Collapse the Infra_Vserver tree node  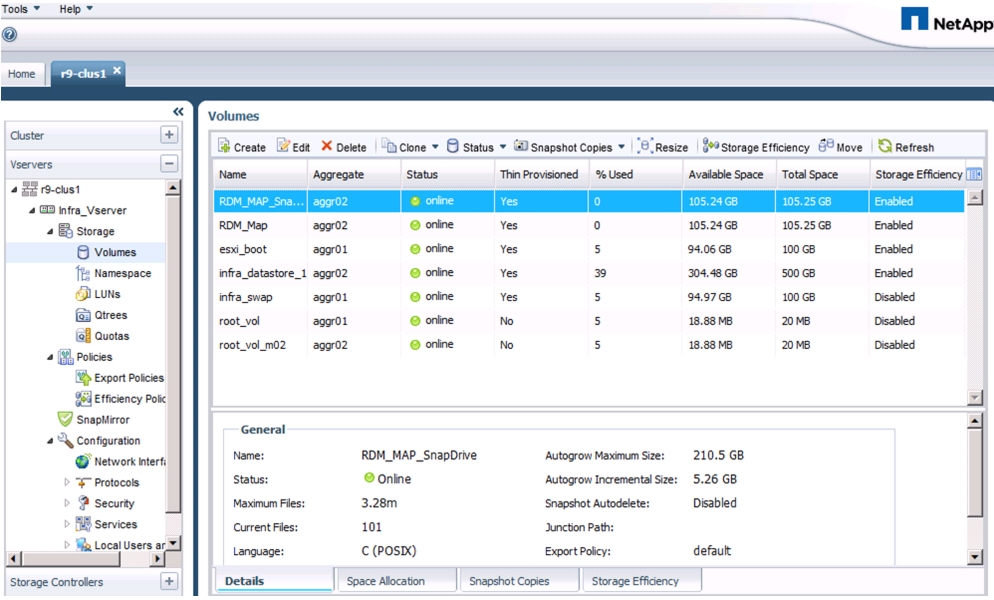(32, 211)
